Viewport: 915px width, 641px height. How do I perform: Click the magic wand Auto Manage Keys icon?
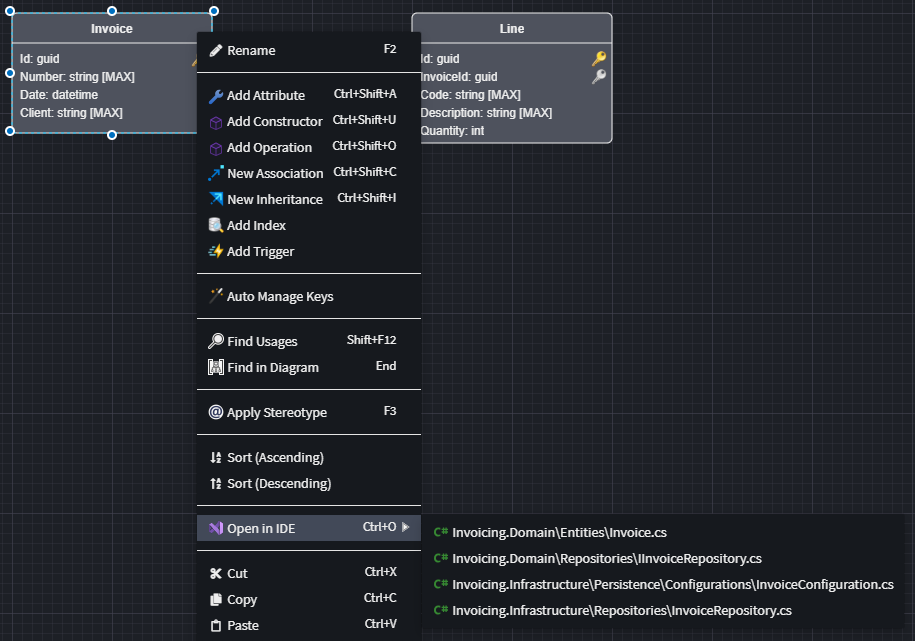click(215, 296)
